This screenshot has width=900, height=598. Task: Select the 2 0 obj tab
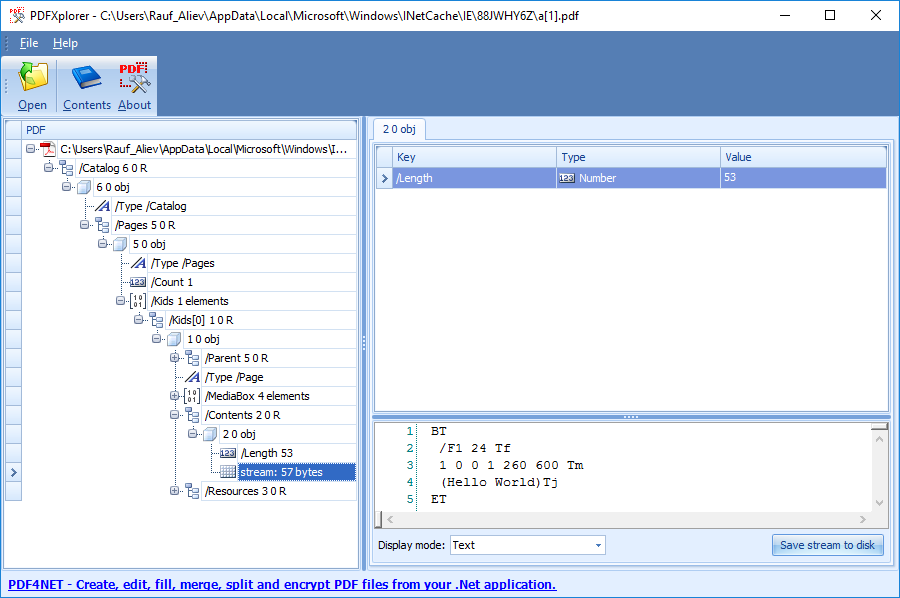(x=399, y=130)
